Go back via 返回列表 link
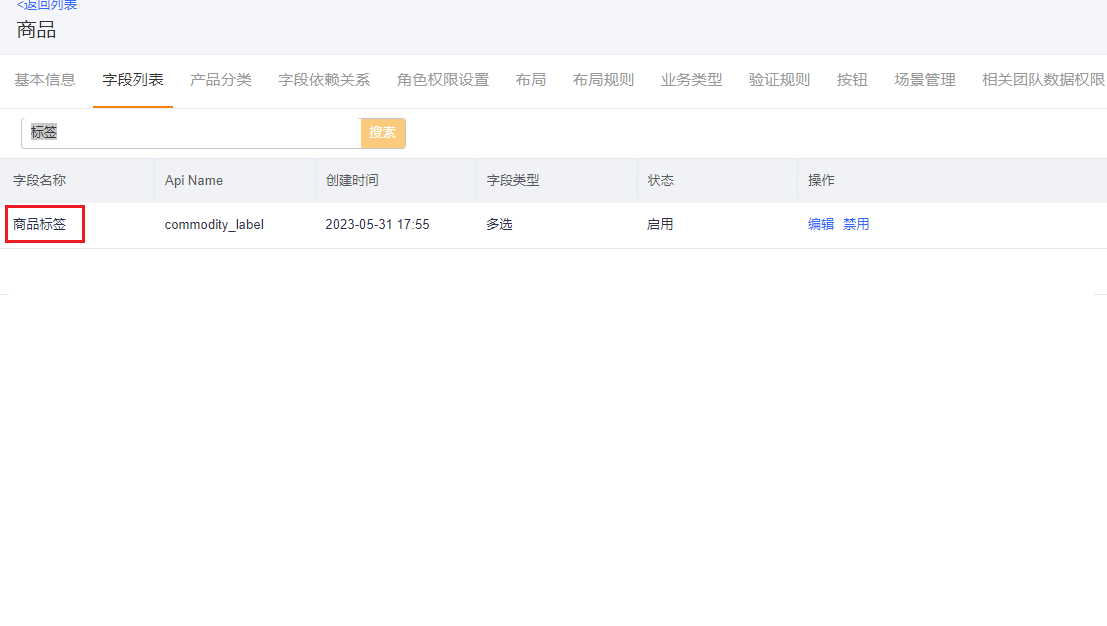The height and width of the screenshot is (626, 1107). (x=47, y=5)
